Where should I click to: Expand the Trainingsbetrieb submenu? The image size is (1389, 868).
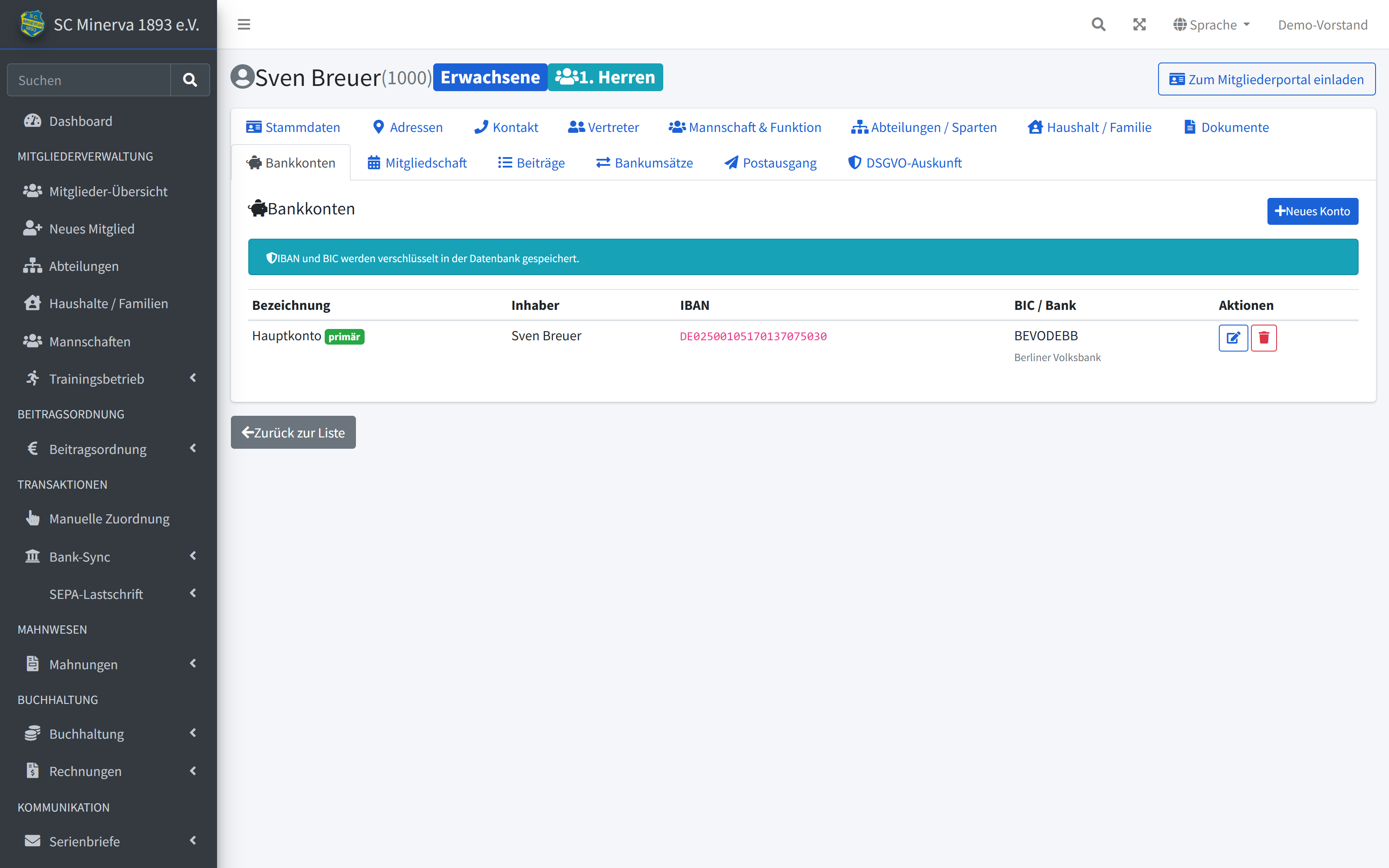click(109, 379)
